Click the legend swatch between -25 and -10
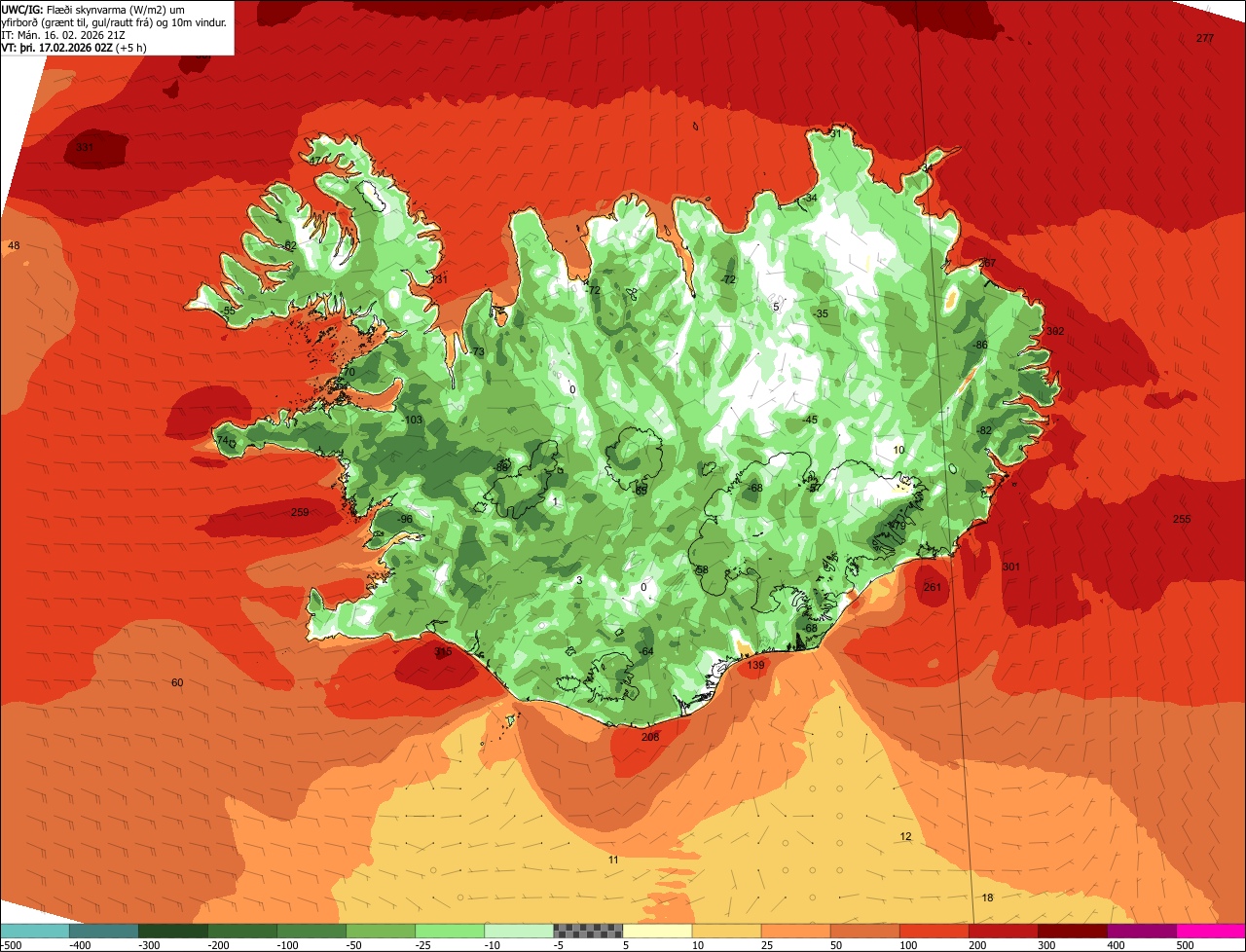 click(x=449, y=932)
